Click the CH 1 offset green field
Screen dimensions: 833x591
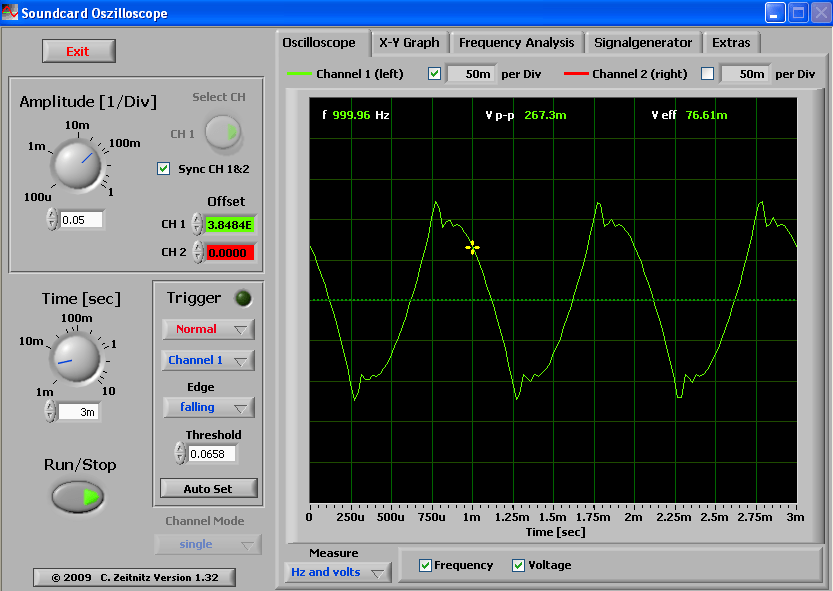(230, 225)
